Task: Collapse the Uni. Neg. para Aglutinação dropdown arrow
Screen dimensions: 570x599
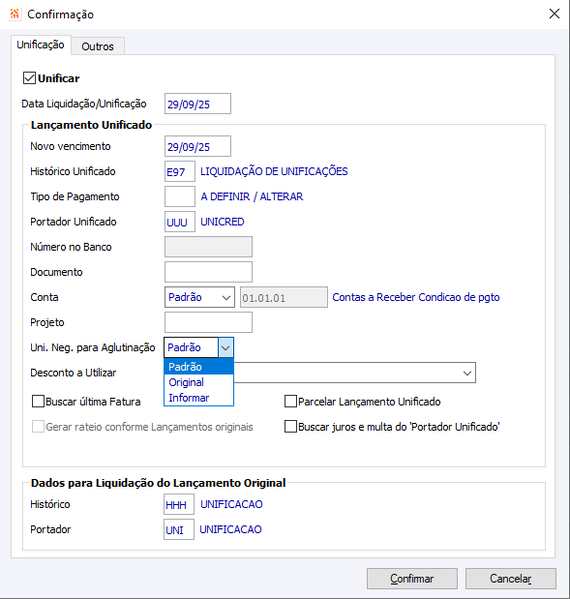Action: 225,348
